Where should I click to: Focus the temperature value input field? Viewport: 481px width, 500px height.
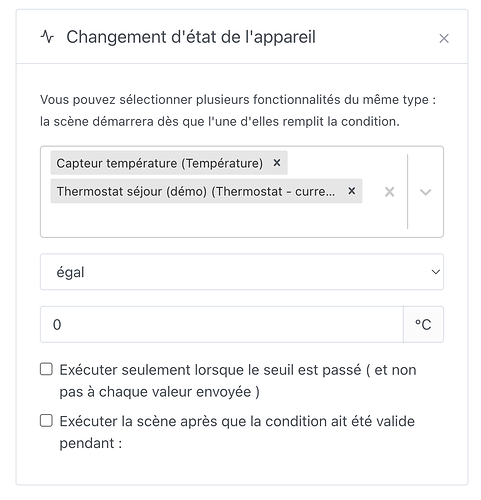(222, 324)
